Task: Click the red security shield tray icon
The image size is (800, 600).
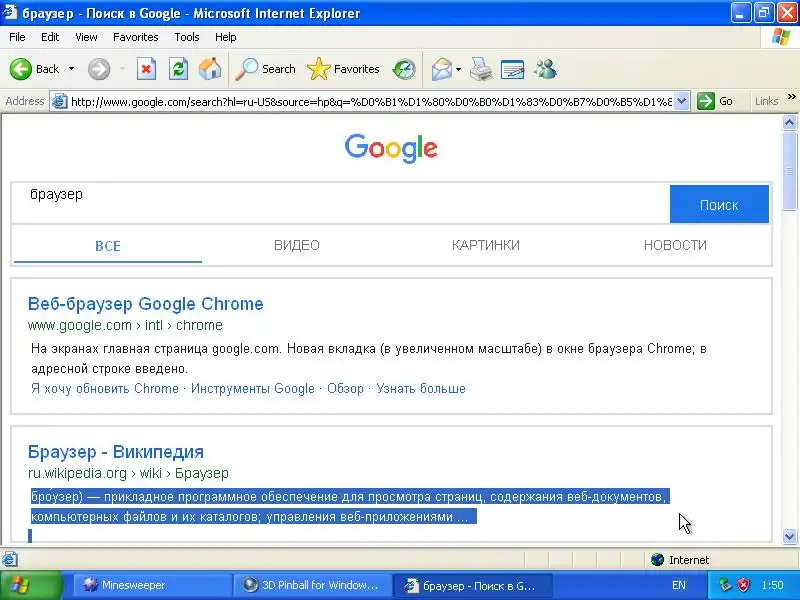Action: coord(744,585)
